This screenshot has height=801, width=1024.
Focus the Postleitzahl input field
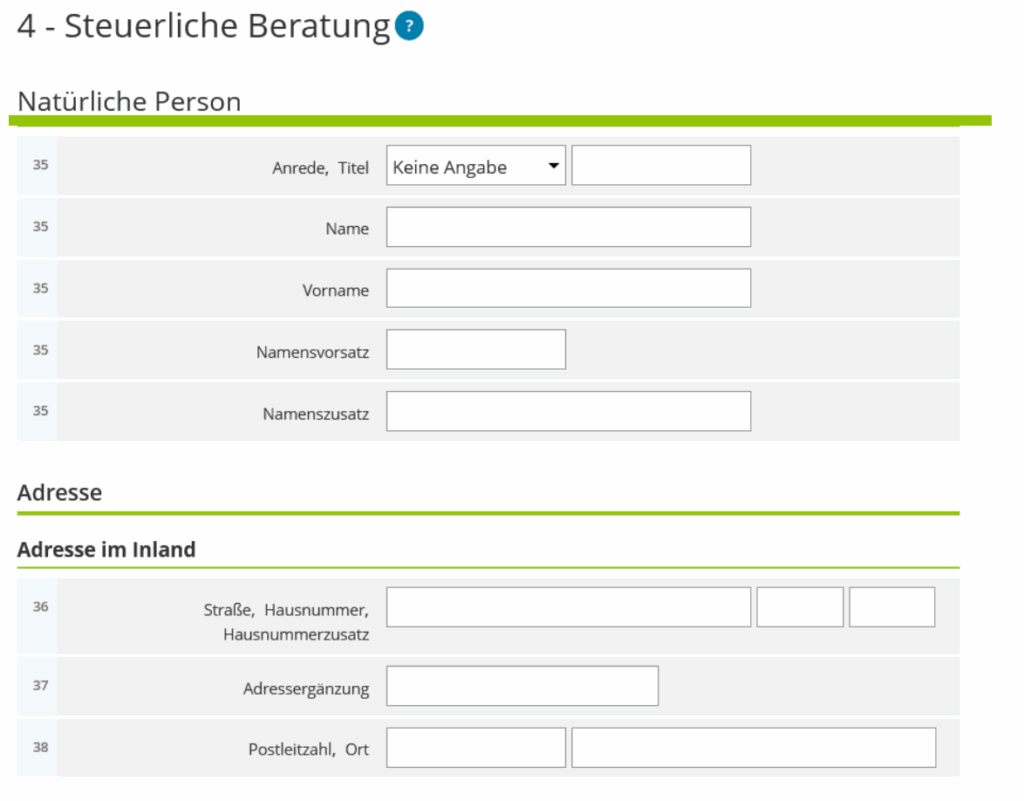(476, 748)
